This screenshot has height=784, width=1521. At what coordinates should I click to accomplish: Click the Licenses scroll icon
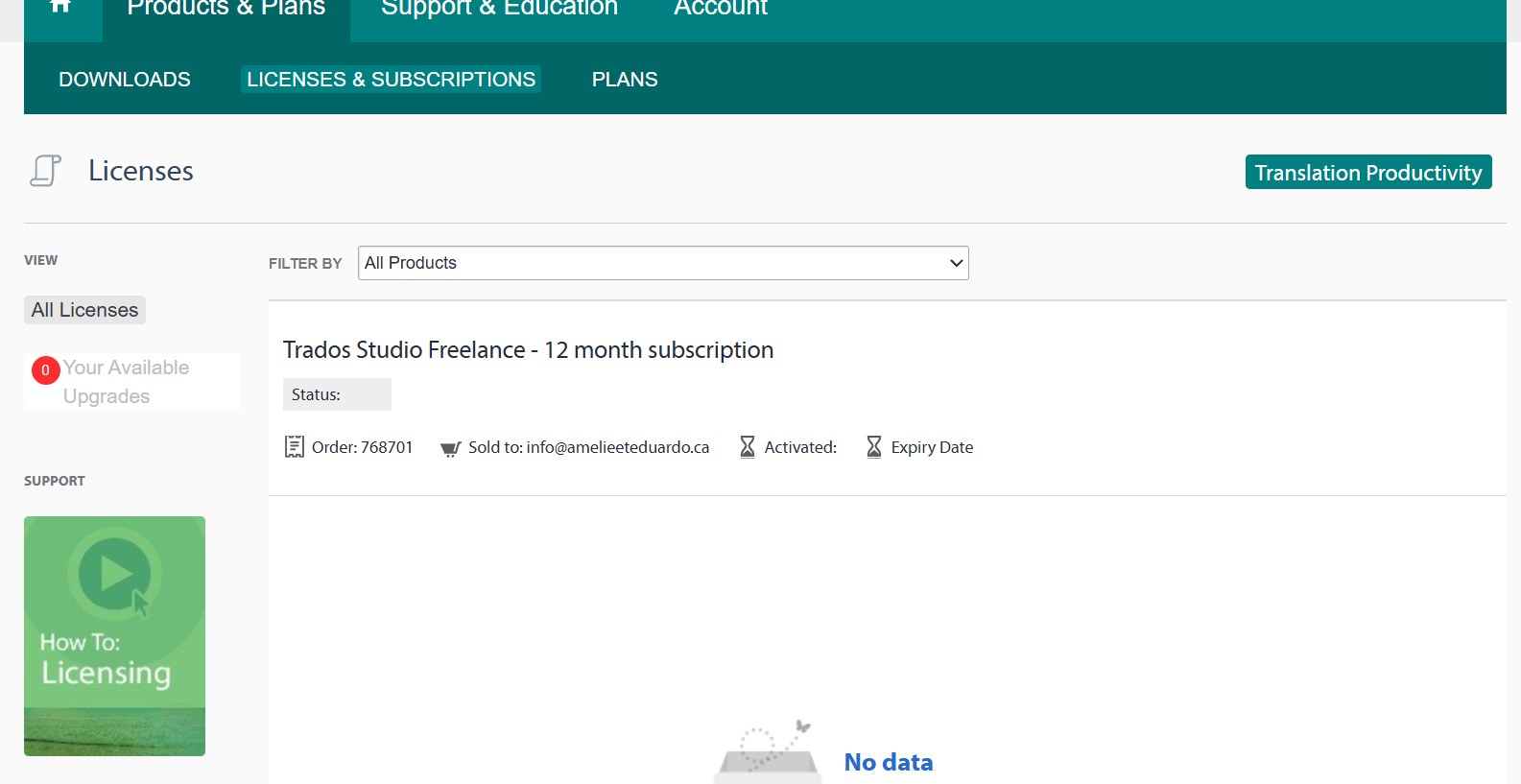click(x=45, y=171)
